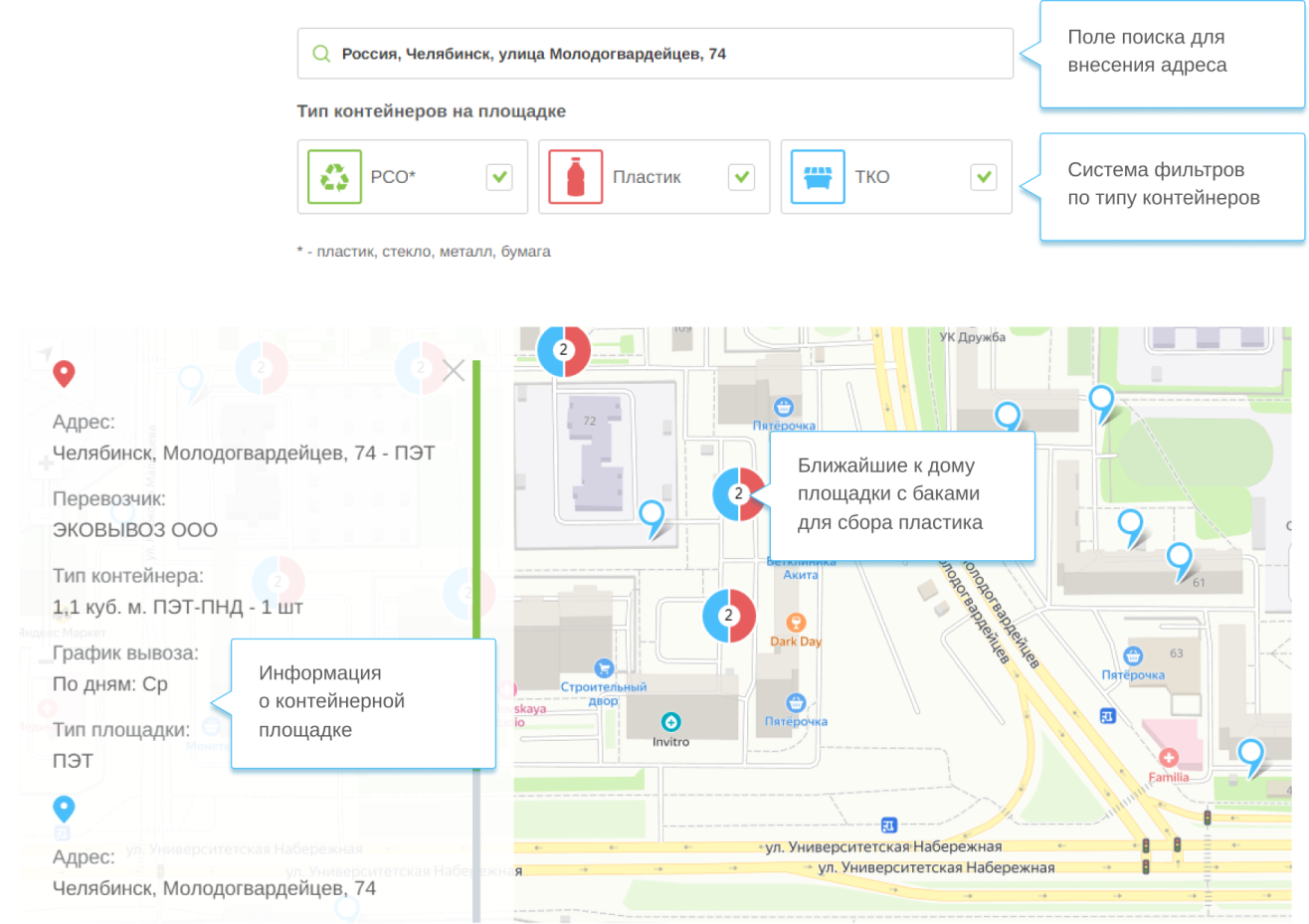Click Пятёрочка icon below Dark Day

coord(796,702)
